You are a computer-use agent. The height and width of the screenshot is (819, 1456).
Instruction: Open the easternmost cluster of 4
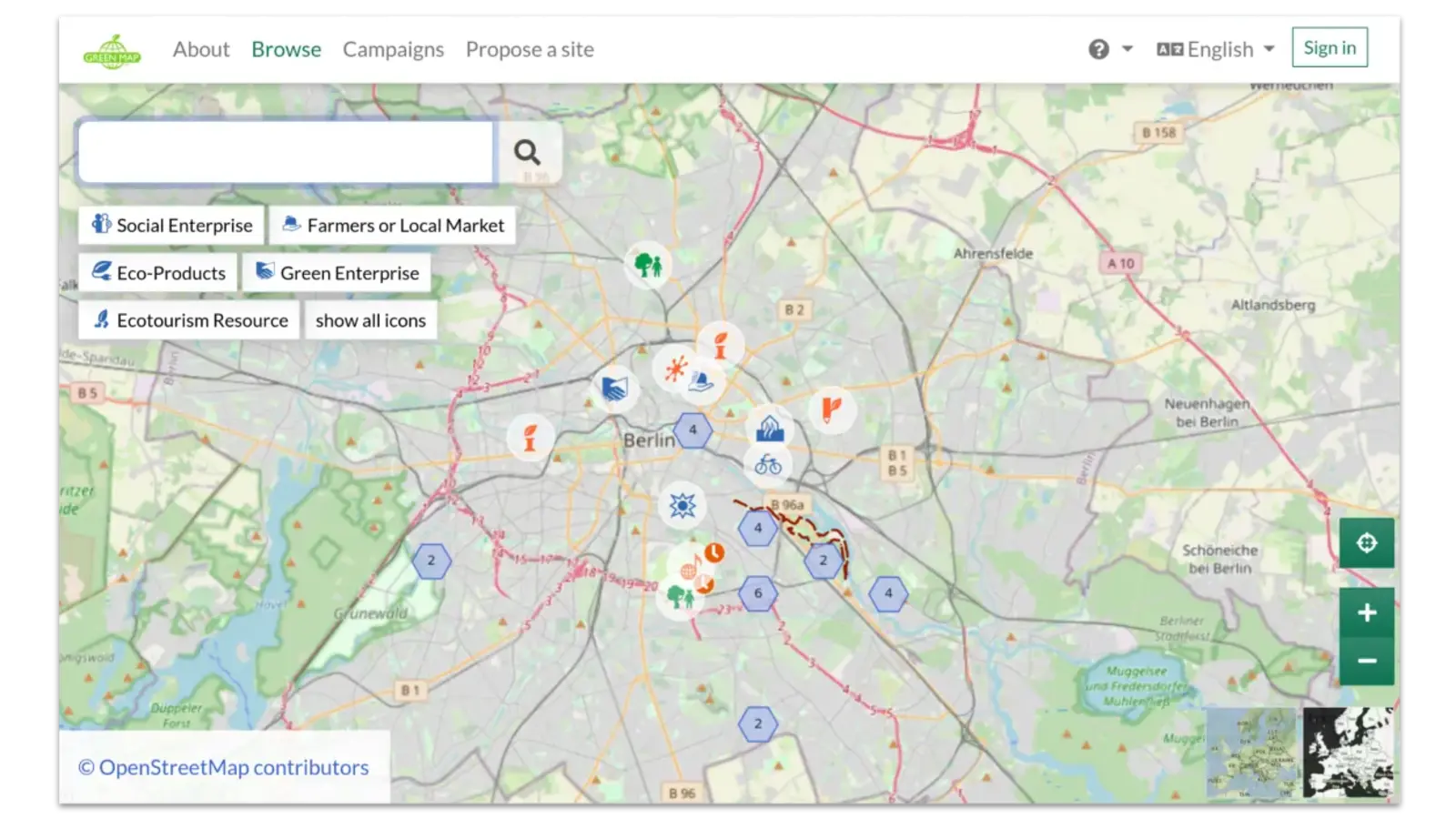(888, 593)
